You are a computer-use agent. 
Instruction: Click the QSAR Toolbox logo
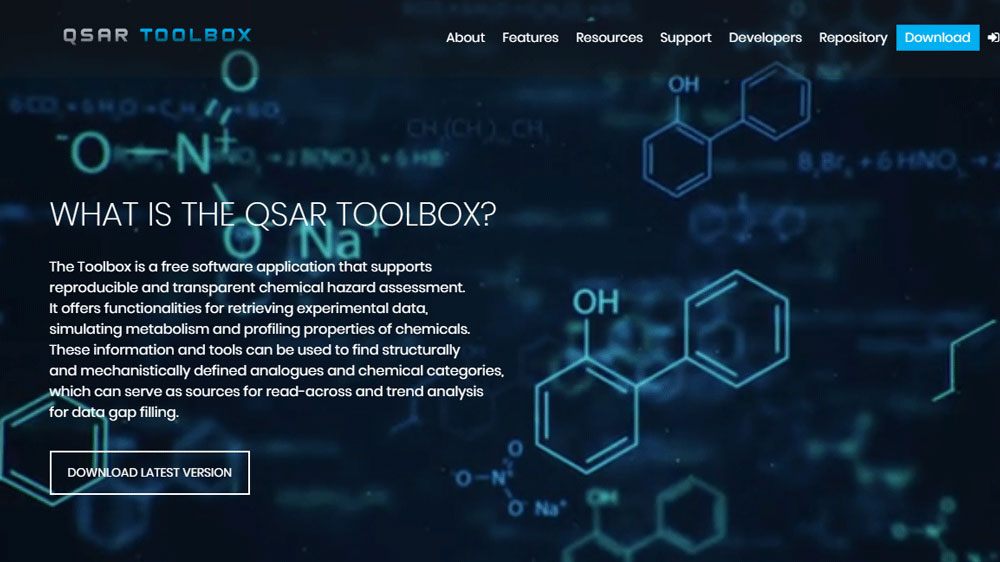click(x=157, y=35)
